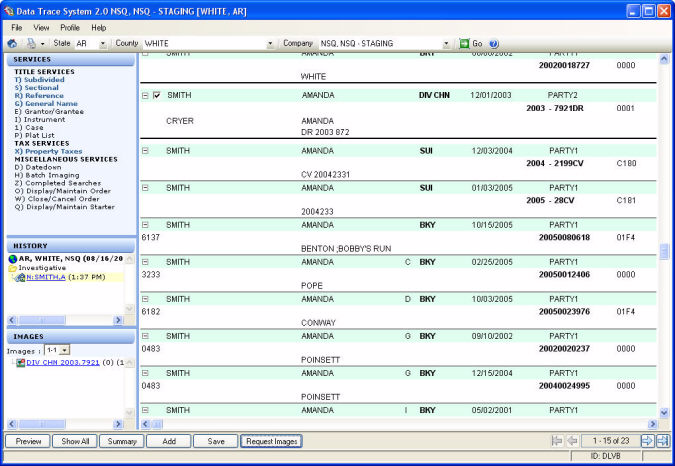675x466 pixels.
Task: Click the results horizontal scroll right arrow
Action: pyautogui.click(x=653, y=424)
